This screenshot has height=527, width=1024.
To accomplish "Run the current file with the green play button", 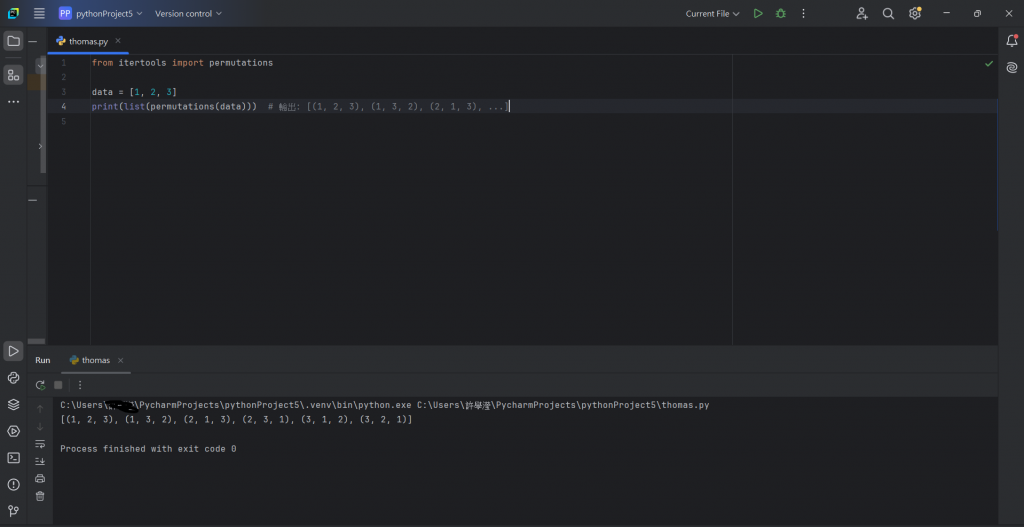I will [x=758, y=13].
